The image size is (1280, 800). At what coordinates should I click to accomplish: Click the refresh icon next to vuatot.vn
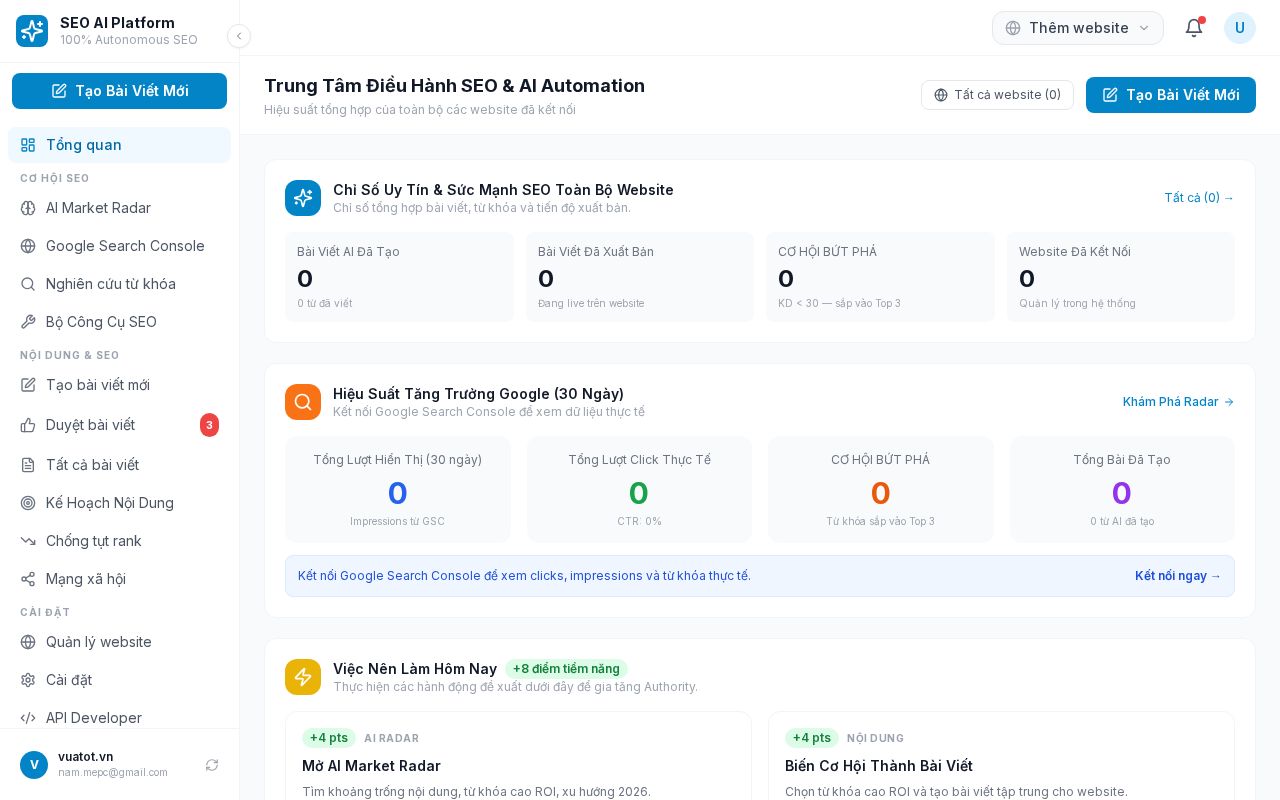click(212, 765)
